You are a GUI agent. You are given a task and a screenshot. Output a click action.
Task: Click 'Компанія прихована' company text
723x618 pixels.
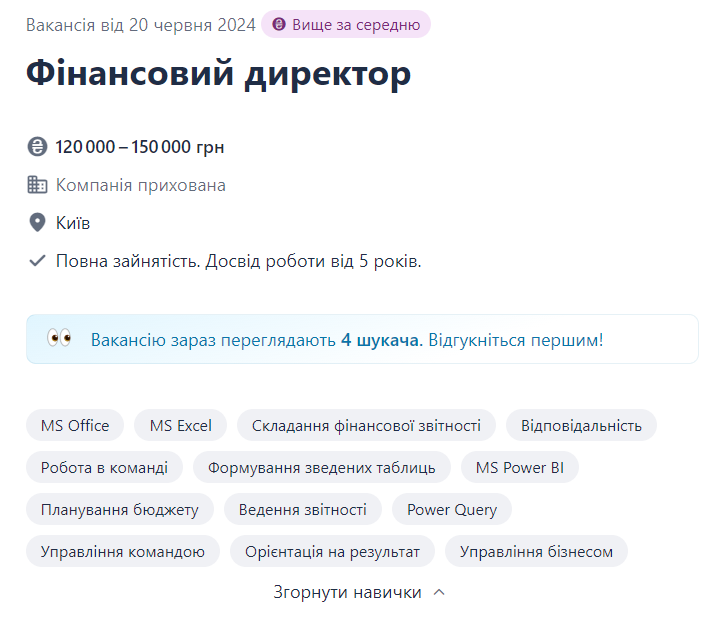pyautogui.click(x=141, y=185)
